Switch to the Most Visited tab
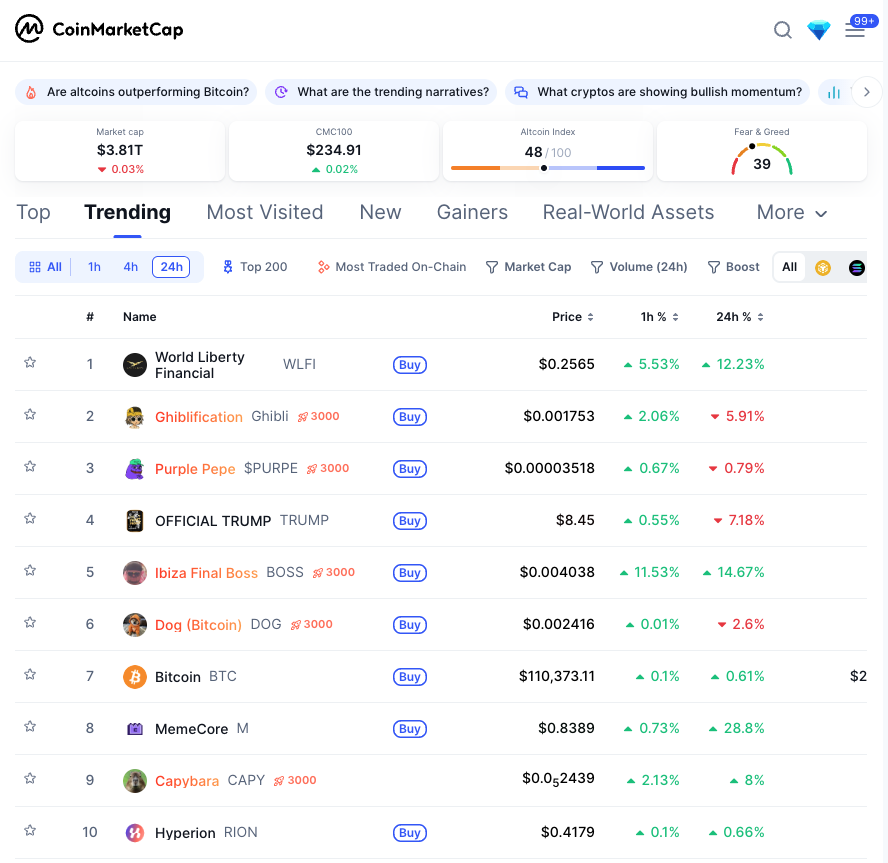888x863 pixels. pos(264,212)
